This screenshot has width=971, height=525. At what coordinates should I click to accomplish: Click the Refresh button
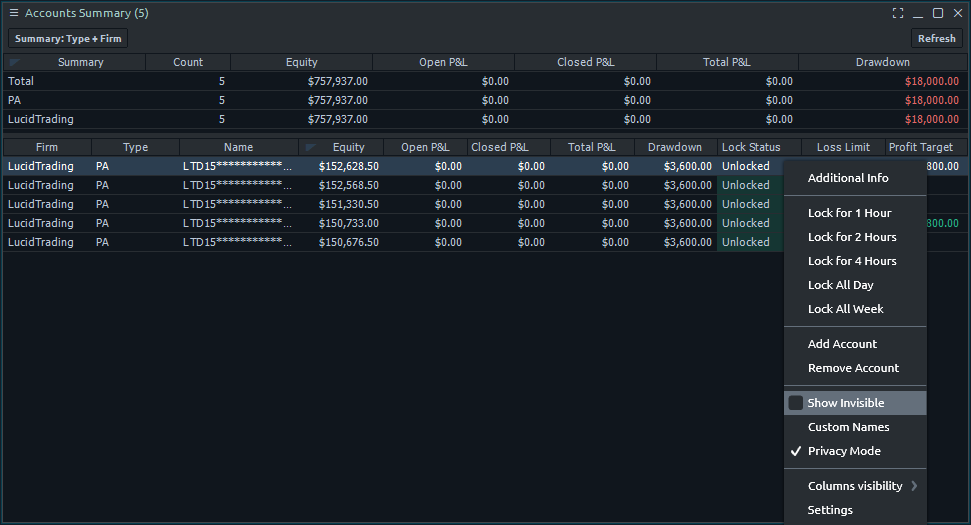pos(936,38)
